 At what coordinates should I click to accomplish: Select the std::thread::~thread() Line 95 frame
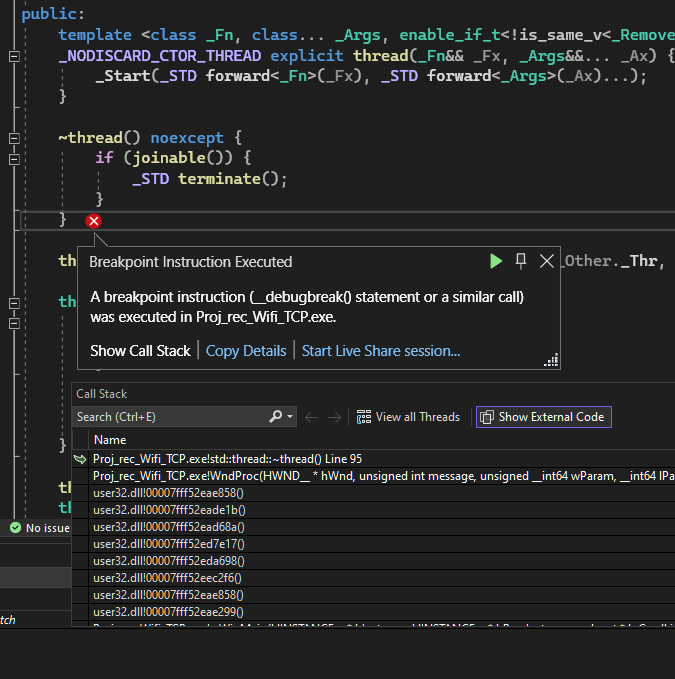click(x=373, y=459)
